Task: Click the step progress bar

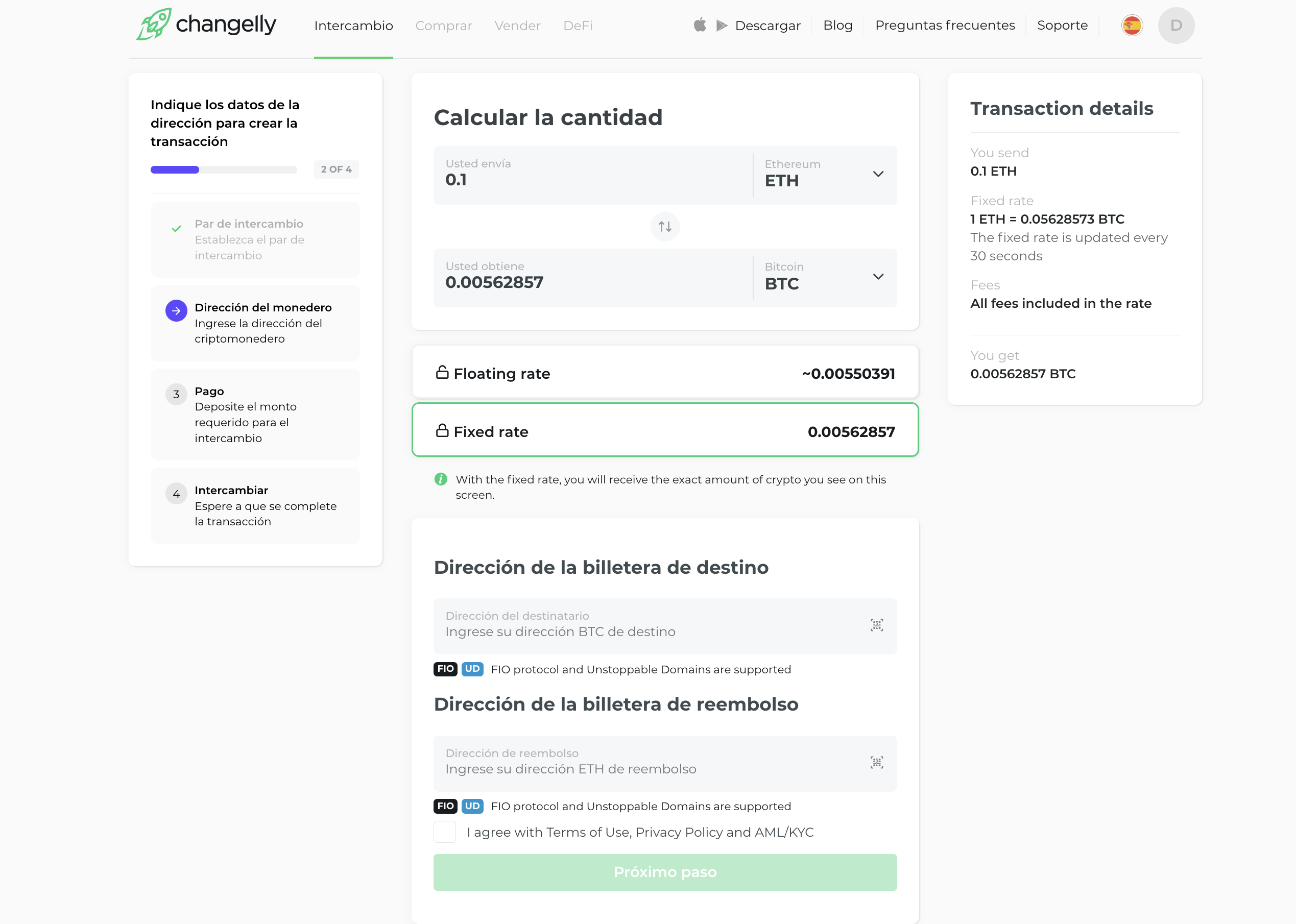Action: (x=223, y=169)
